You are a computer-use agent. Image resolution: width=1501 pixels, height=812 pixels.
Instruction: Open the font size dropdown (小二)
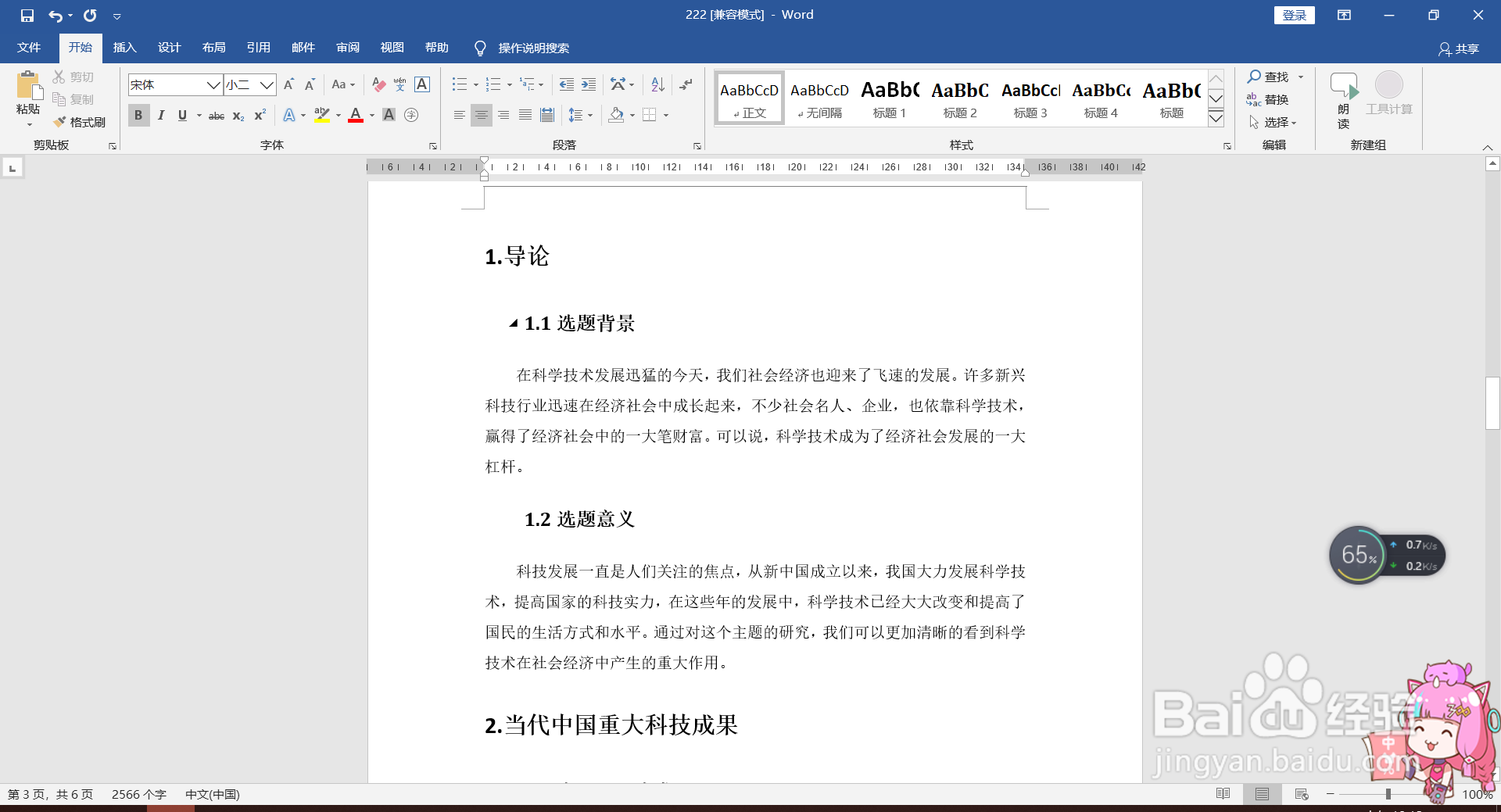267,84
